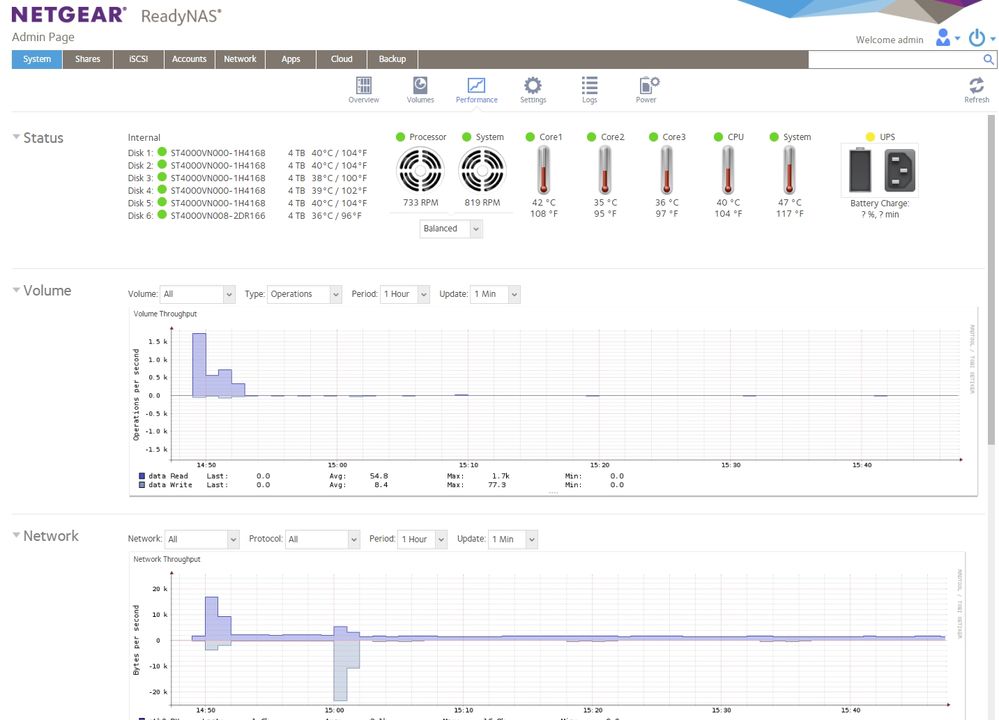Click the page vertical scrollbar

(991, 280)
